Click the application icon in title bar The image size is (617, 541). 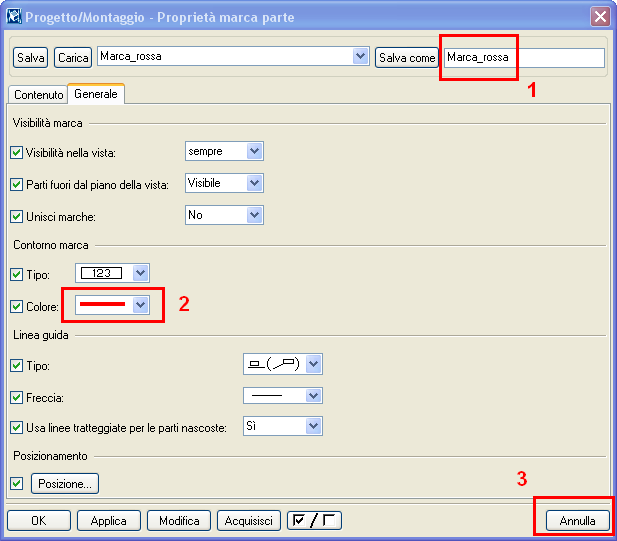(13, 17)
